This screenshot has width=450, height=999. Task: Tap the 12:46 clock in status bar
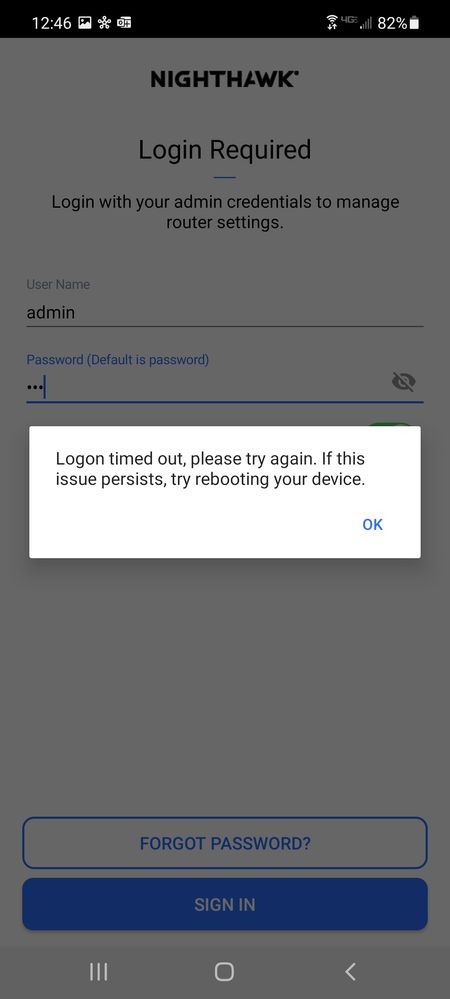pos(52,24)
